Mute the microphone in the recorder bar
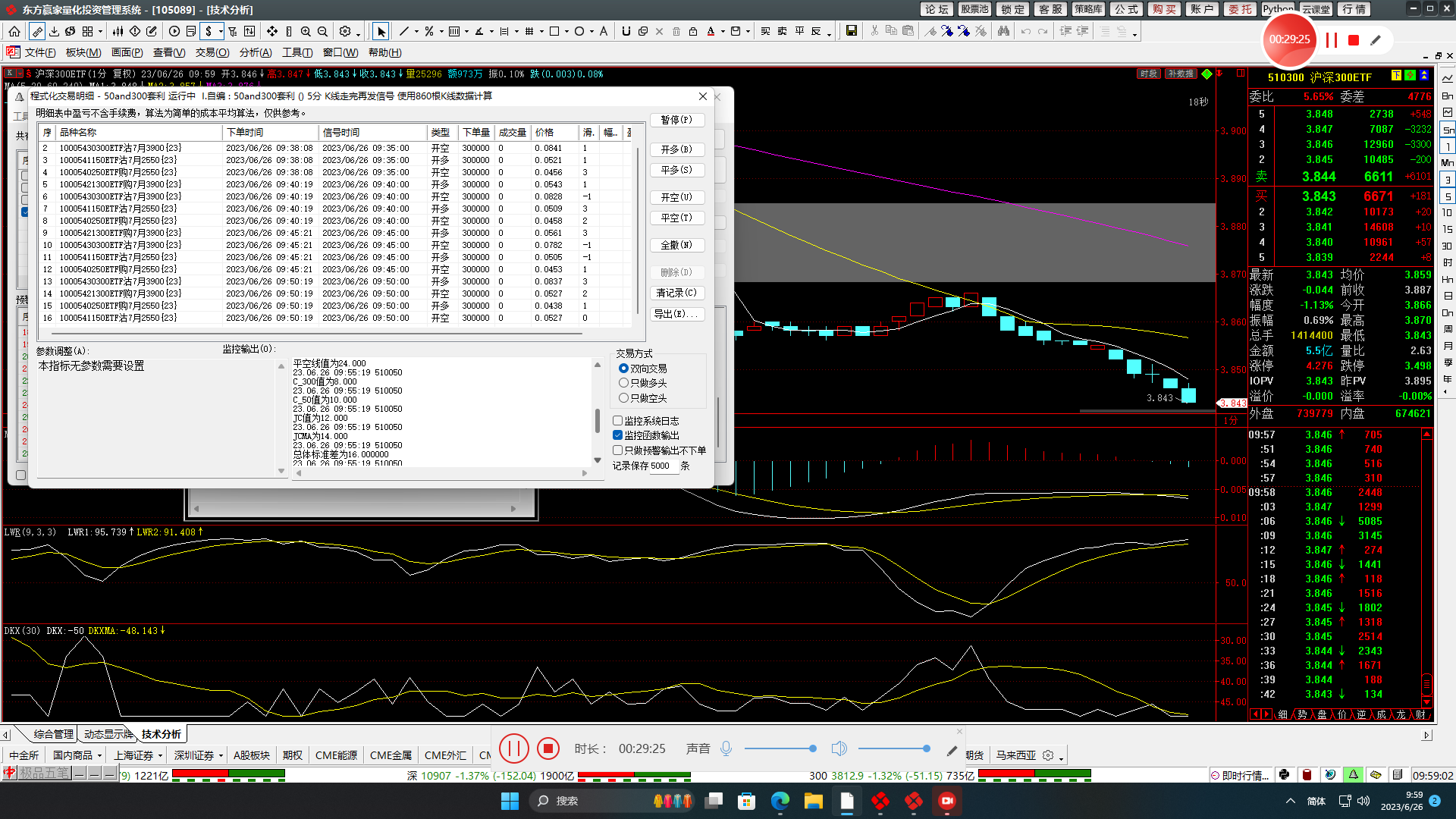1456x819 pixels. tap(726, 748)
